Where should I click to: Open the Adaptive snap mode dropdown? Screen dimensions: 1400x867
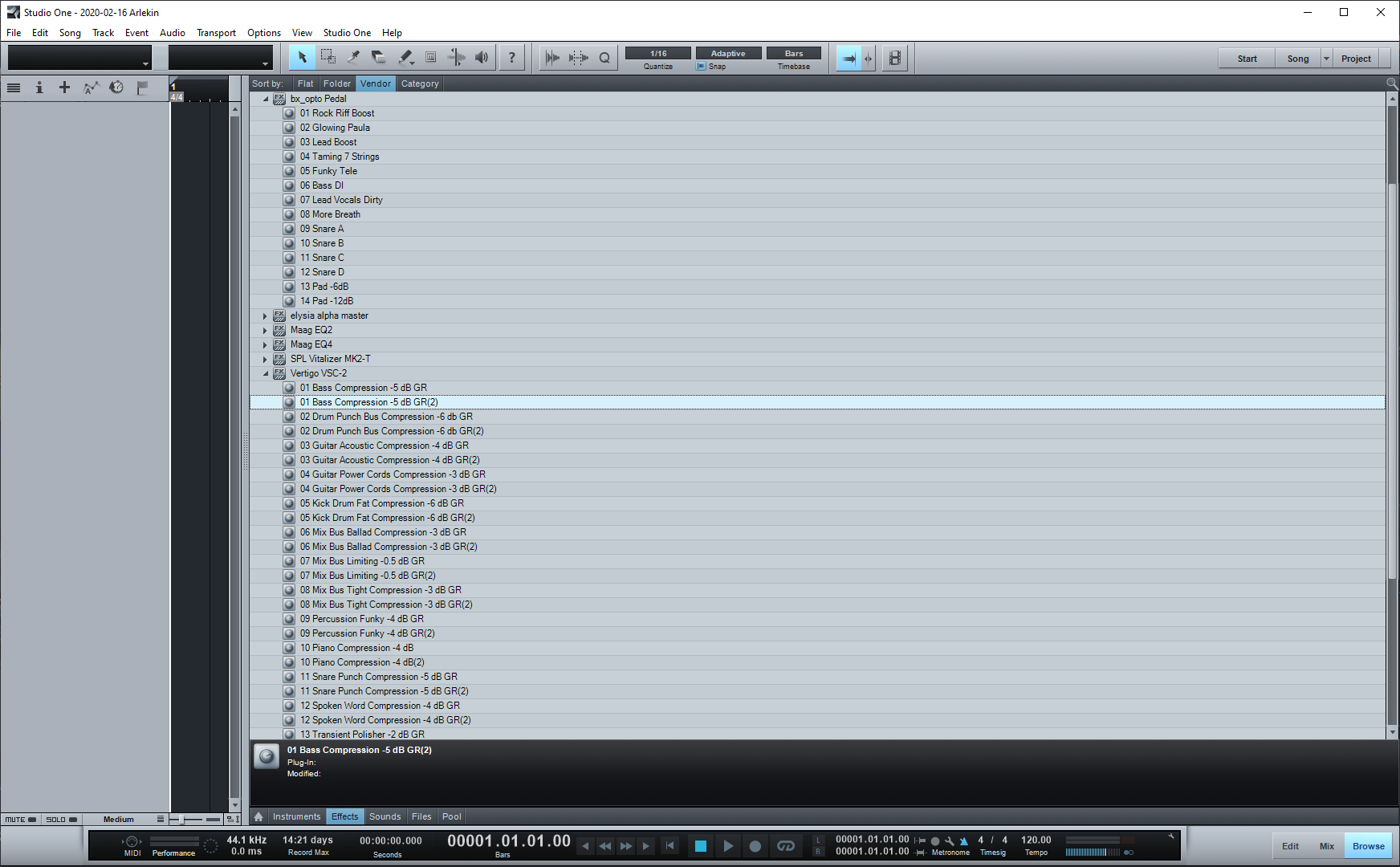point(728,53)
